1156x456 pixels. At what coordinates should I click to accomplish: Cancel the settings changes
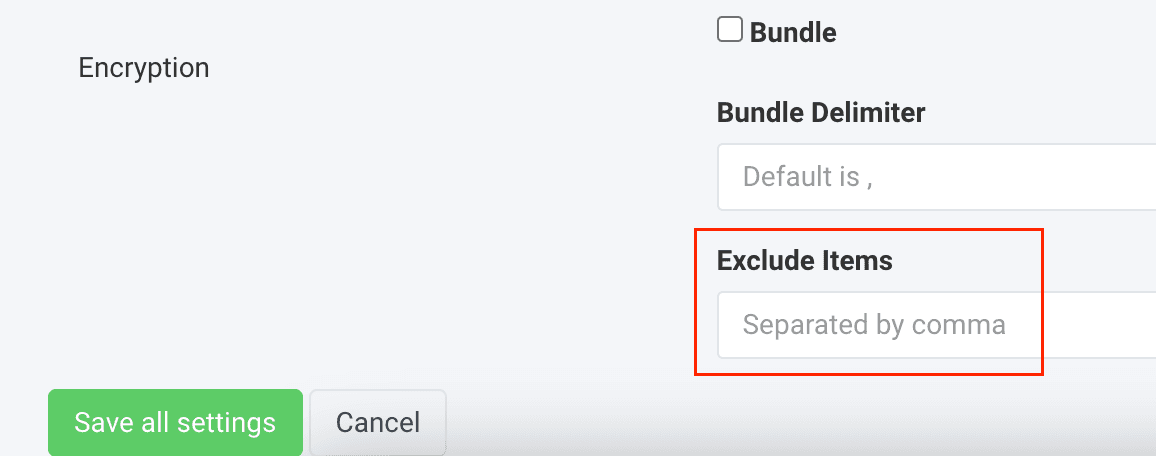pyautogui.click(x=378, y=422)
